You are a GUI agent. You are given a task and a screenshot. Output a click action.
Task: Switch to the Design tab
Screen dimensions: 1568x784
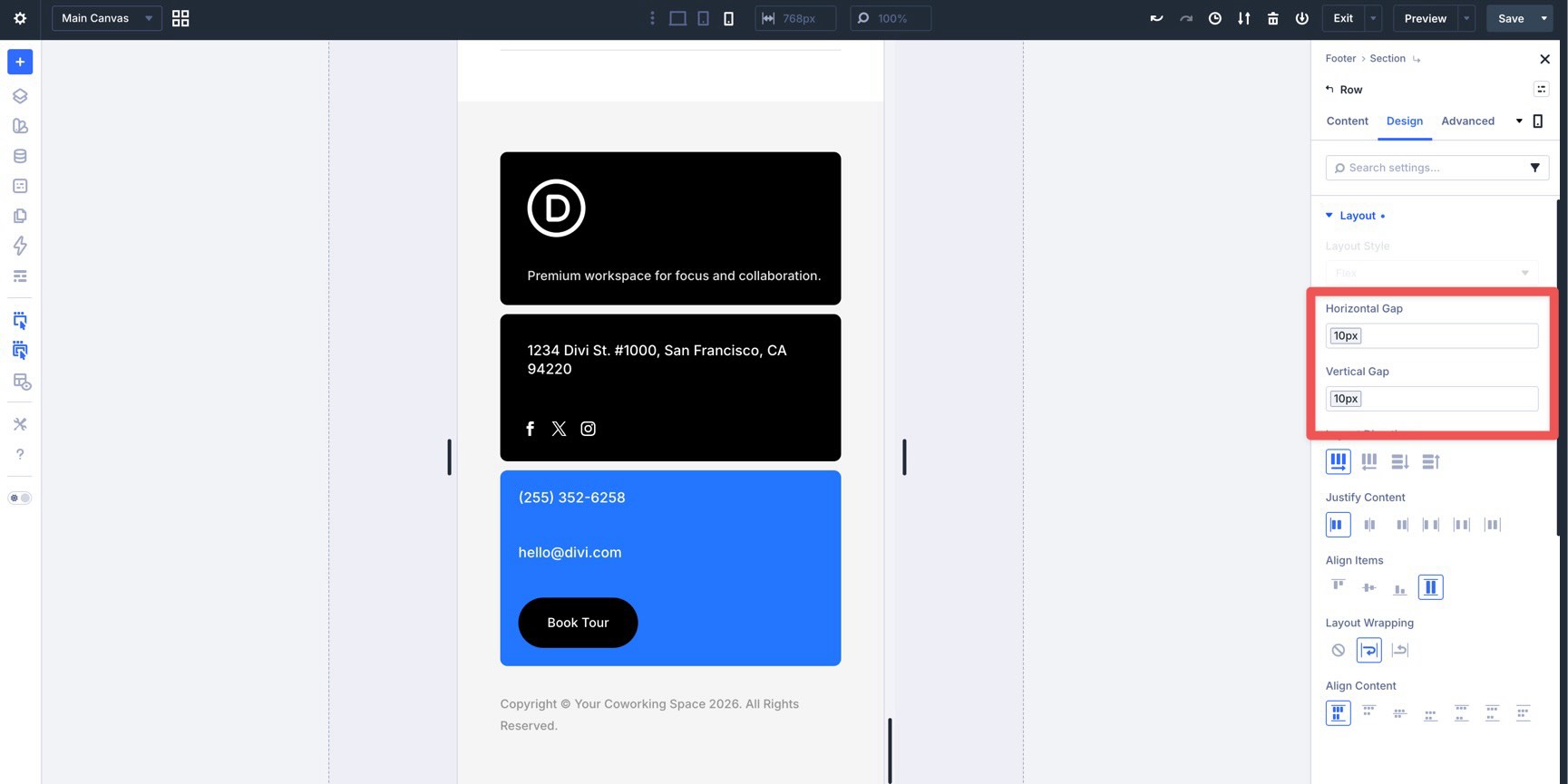pos(1404,121)
